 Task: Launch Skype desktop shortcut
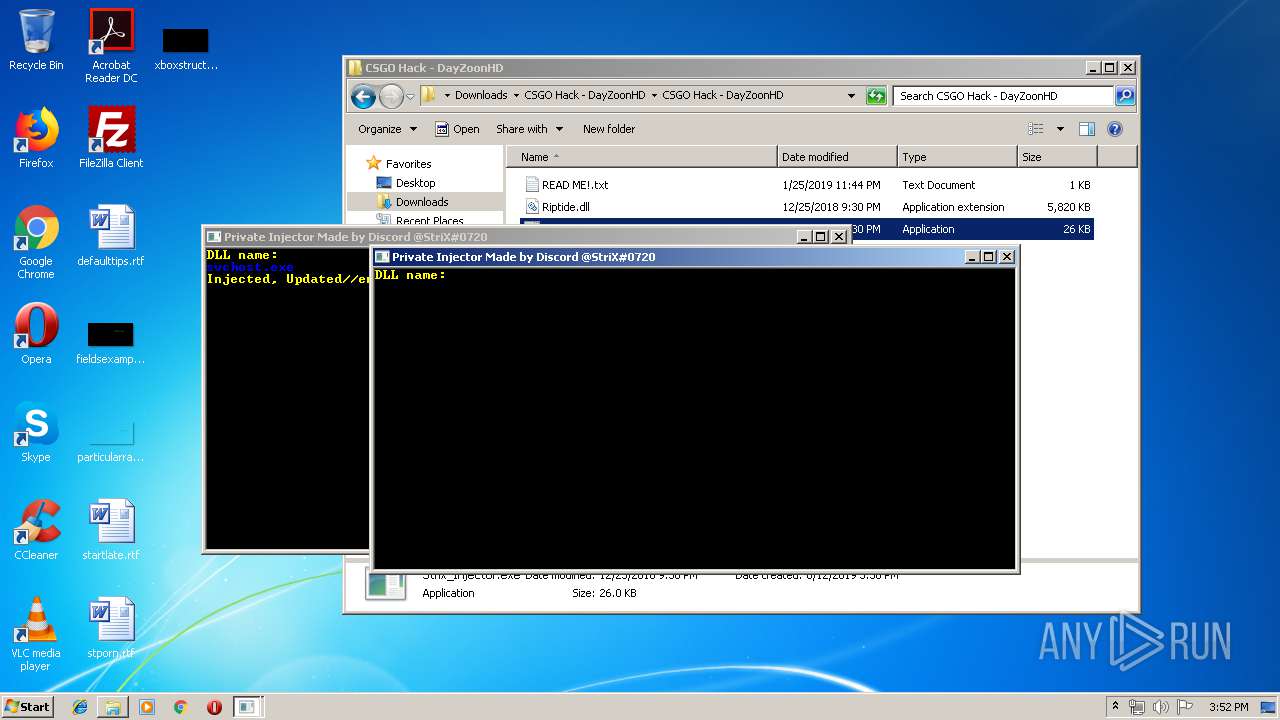36,432
